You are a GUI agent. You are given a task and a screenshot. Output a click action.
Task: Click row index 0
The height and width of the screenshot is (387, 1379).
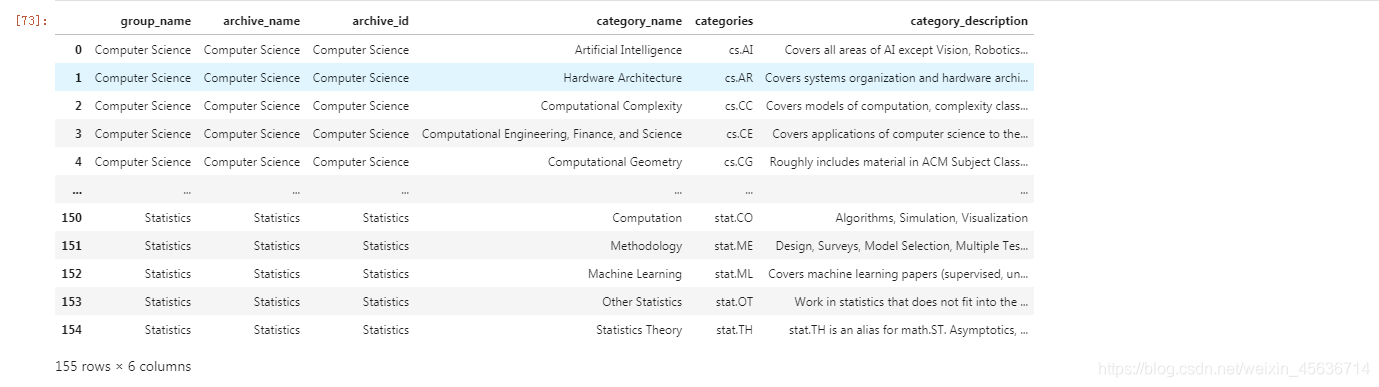tap(78, 50)
